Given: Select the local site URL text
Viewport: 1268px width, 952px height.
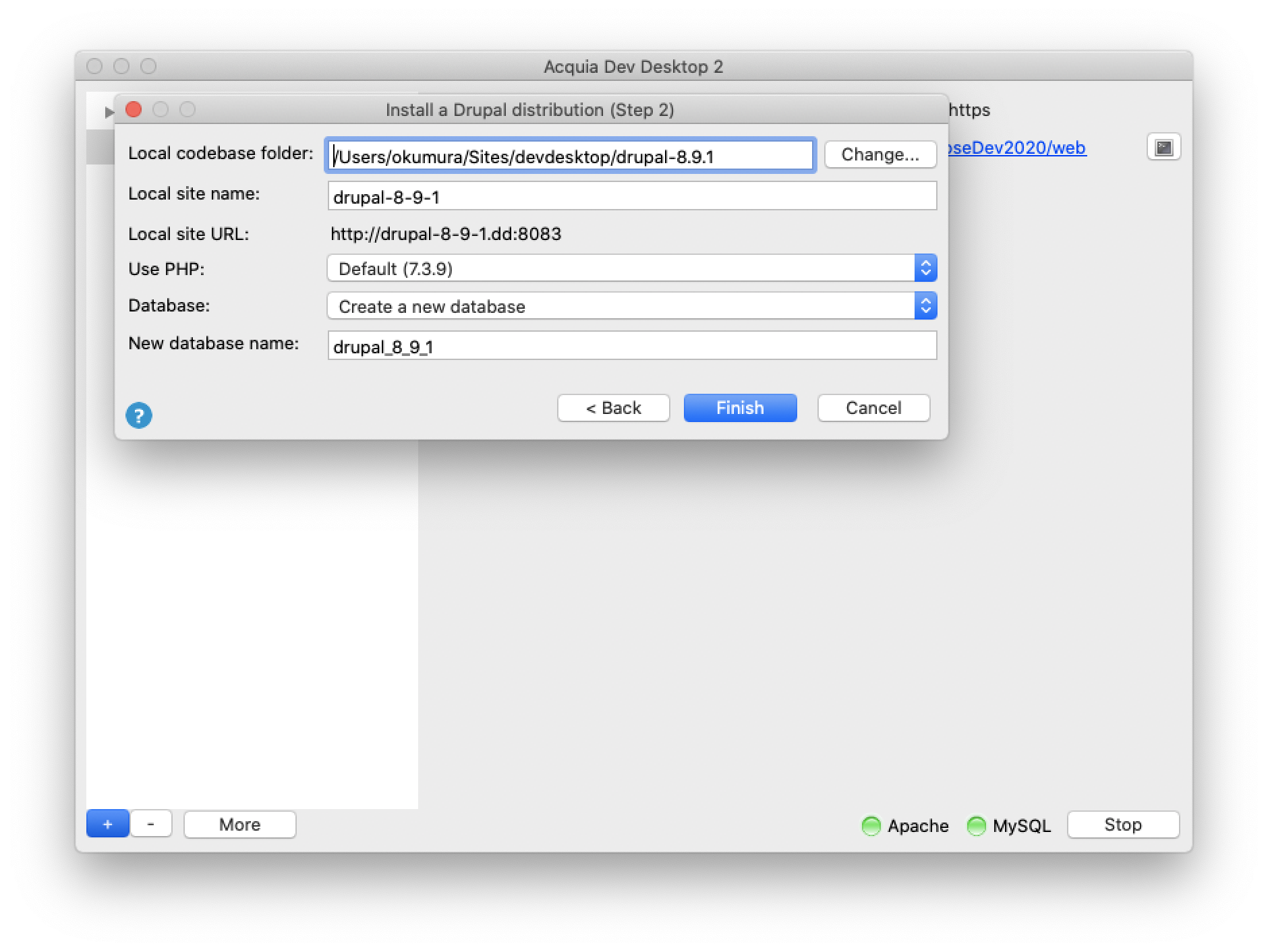Looking at the screenshot, I should pos(446,234).
